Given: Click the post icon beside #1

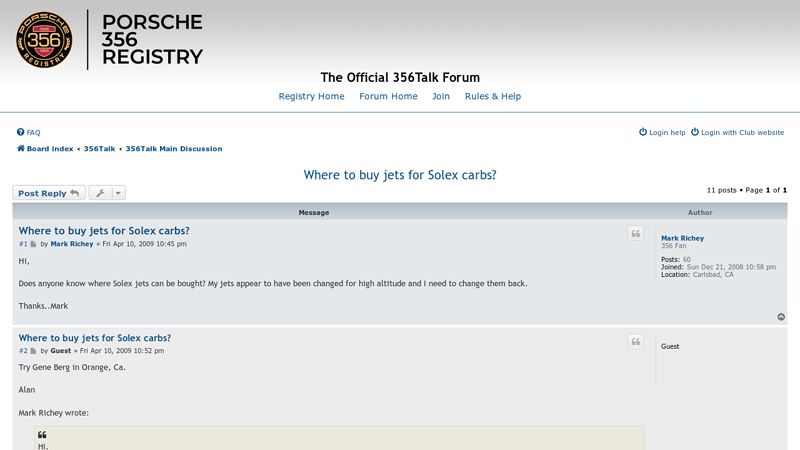Looking at the screenshot, I should 34,244.
